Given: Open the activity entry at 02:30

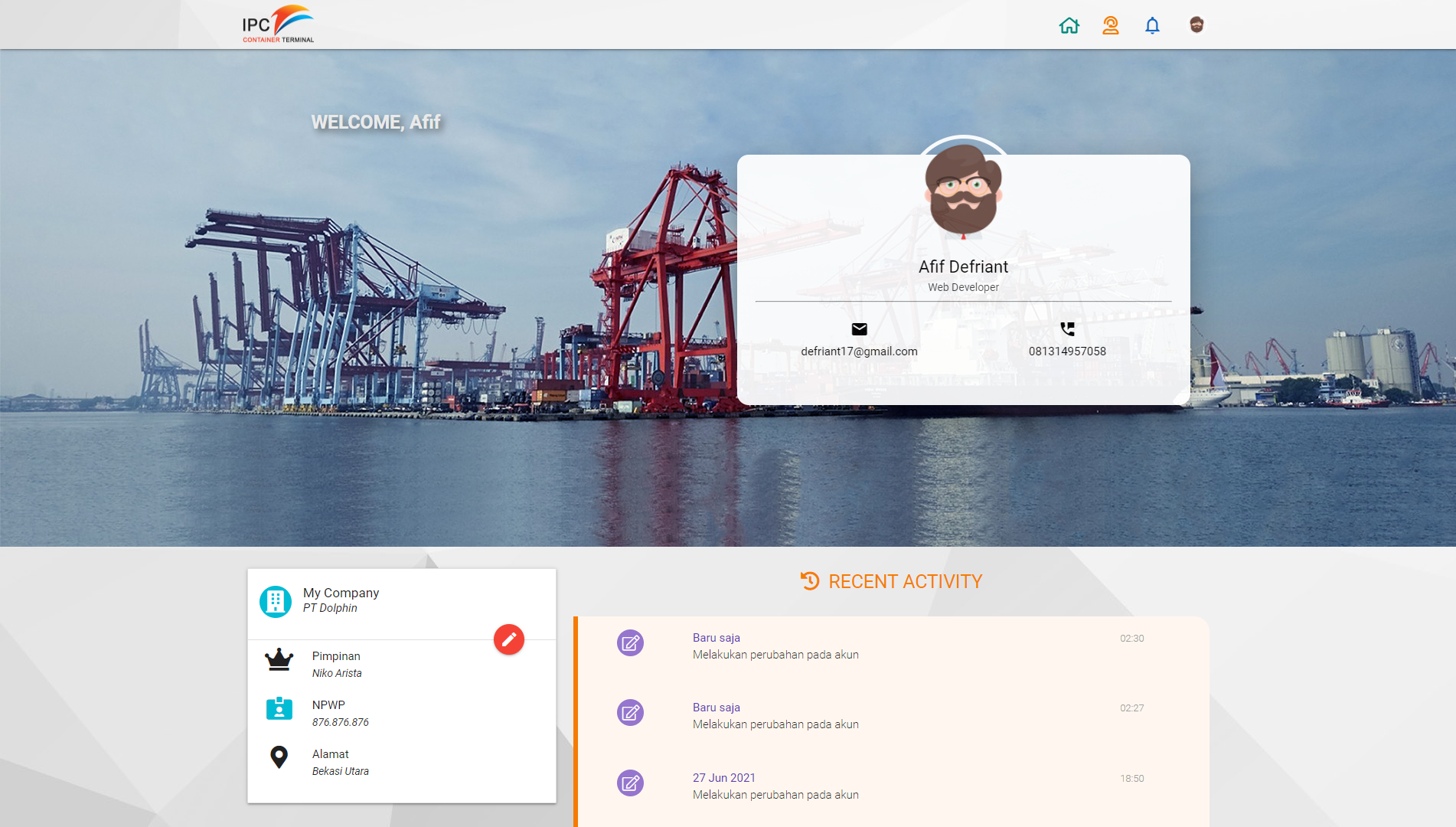Looking at the screenshot, I should pos(775,646).
